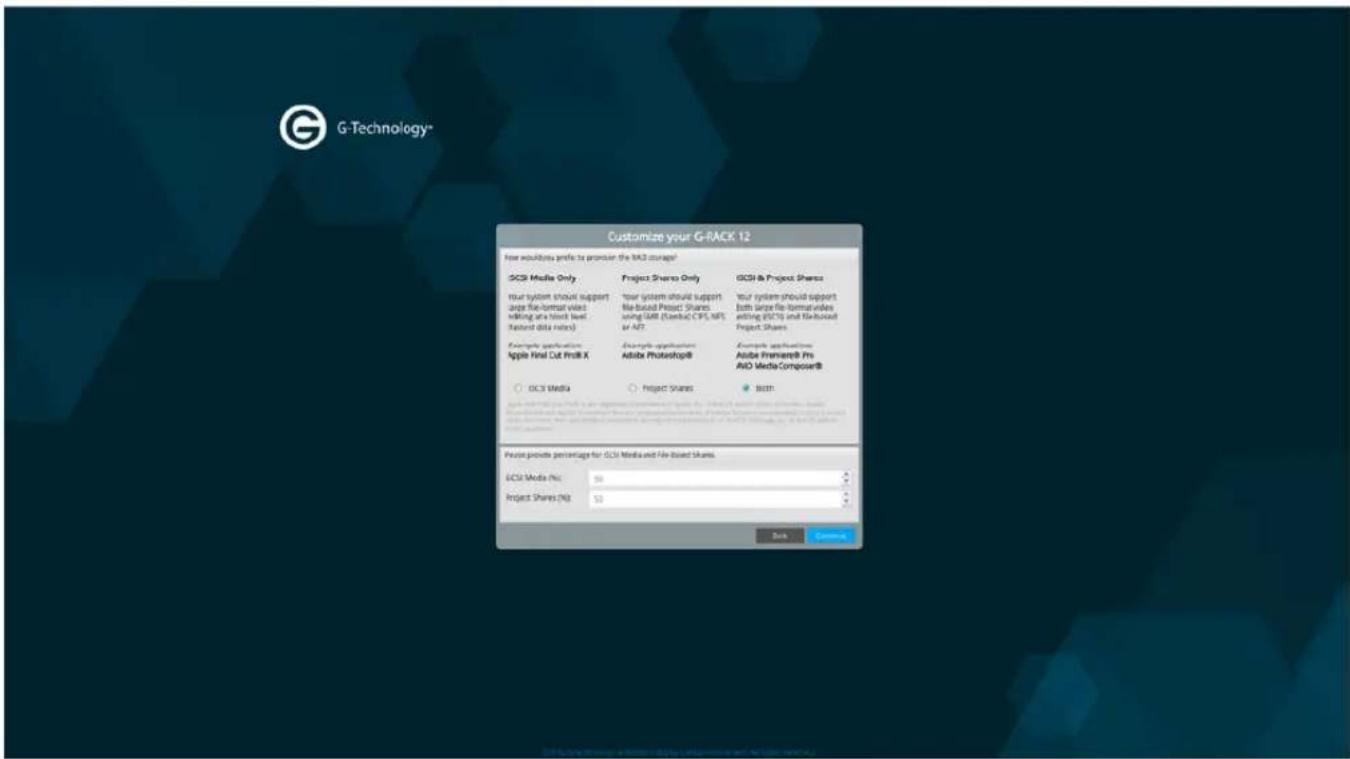This screenshot has height=759, width=1350.
Task: Click the 'Project Shares (%)' field label
Action: pyautogui.click(x=537, y=498)
